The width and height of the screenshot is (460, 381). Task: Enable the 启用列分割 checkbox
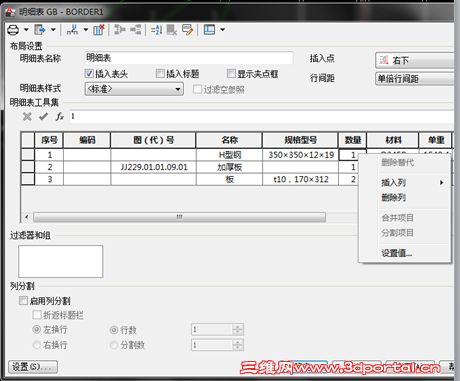click(x=23, y=301)
